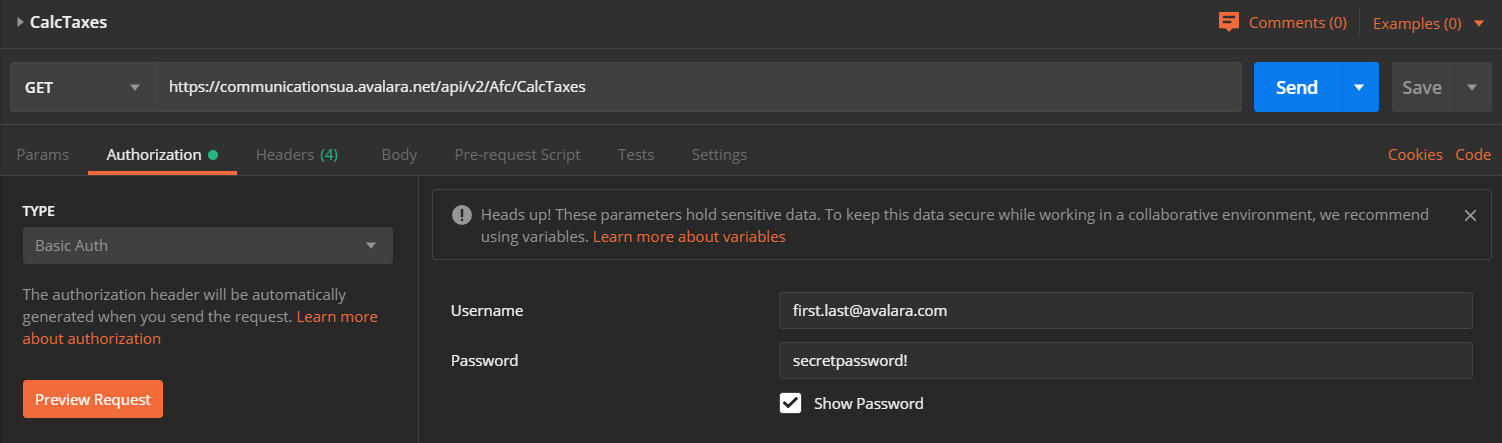1502x443 pixels.
Task: Click the Send button
Action: pyautogui.click(x=1296, y=87)
